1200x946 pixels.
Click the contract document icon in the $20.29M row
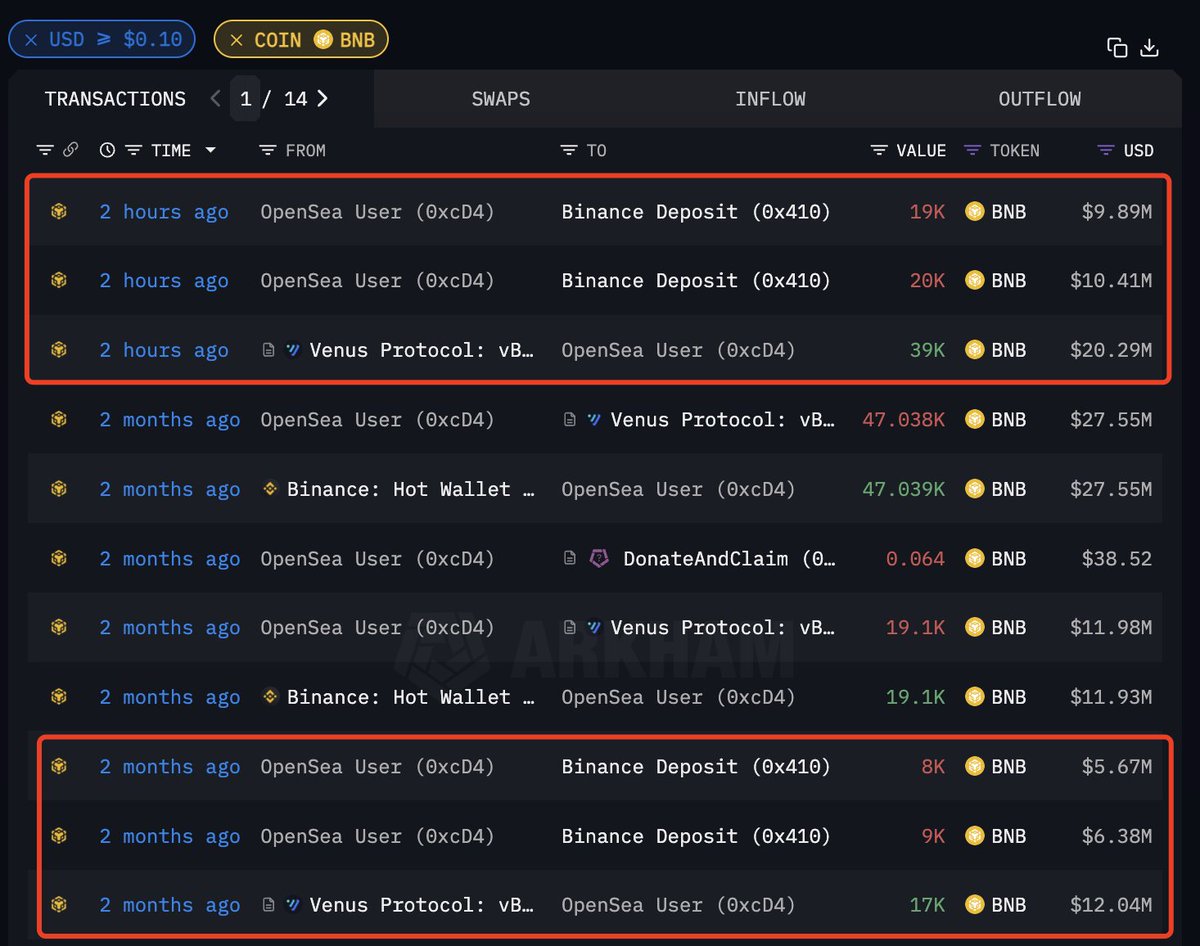tap(268, 350)
